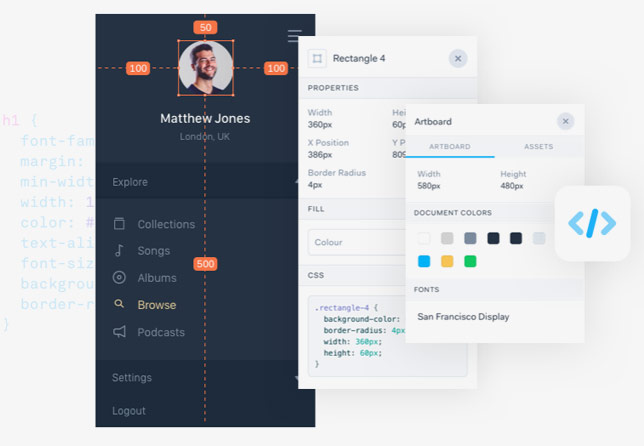Click the Albums disc icon
The height and width of the screenshot is (446, 644).
tap(119, 278)
